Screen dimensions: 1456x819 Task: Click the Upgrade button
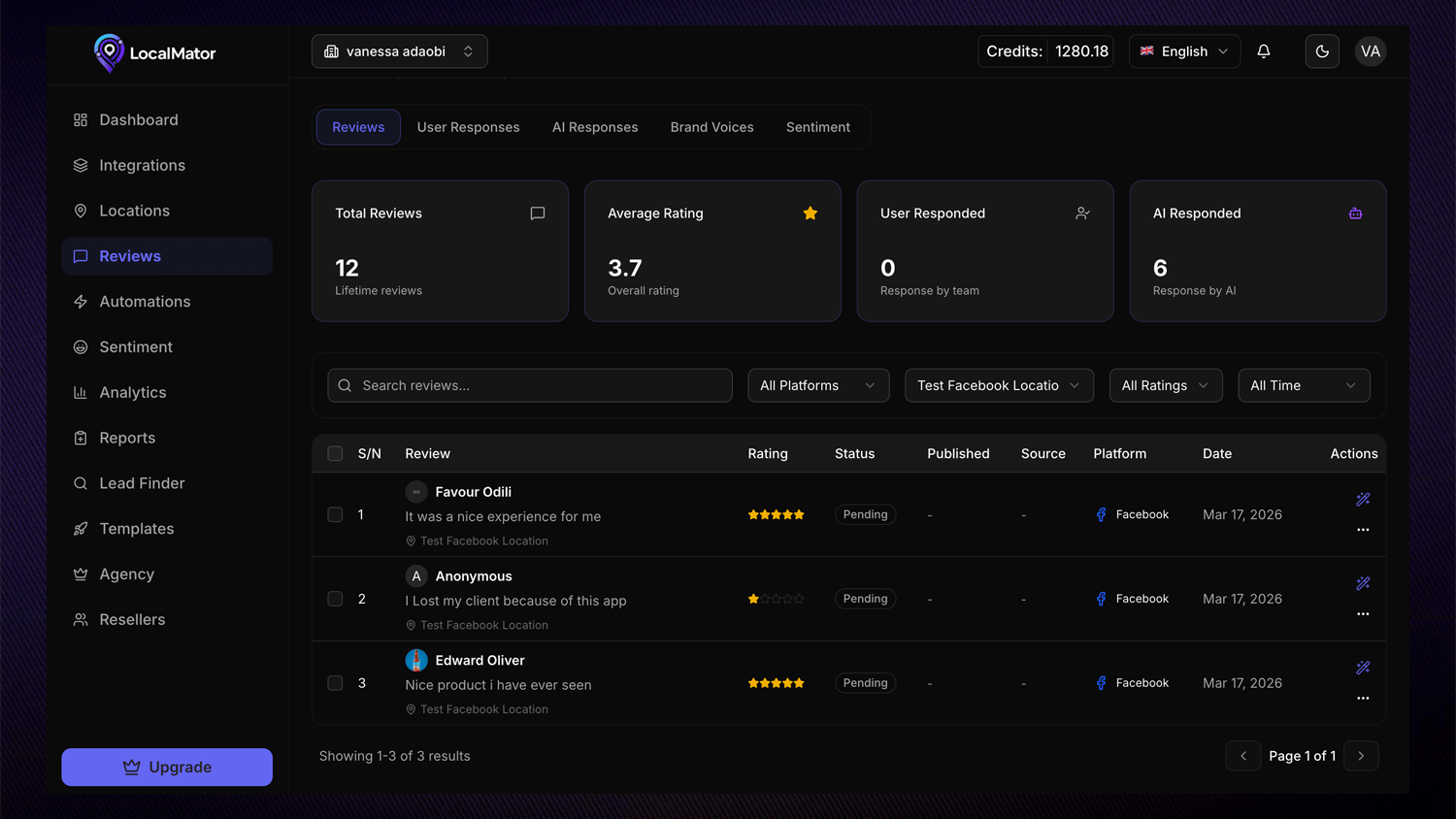(x=166, y=767)
